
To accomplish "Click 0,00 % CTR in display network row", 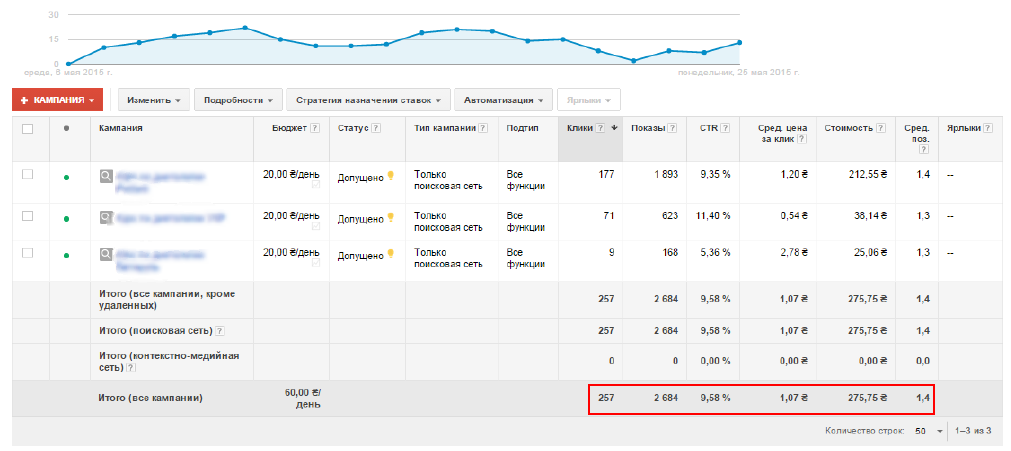I will click(715, 361).
